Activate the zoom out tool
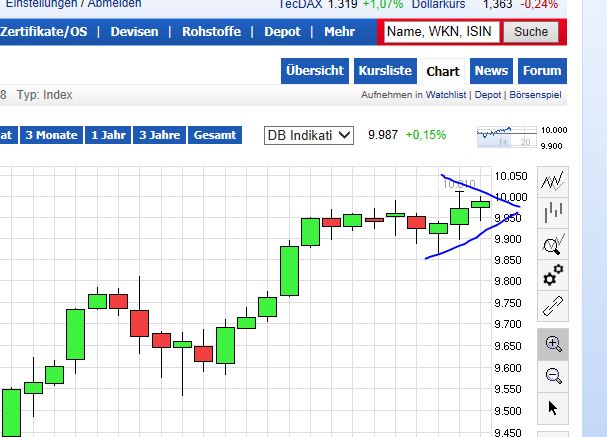 (553, 376)
